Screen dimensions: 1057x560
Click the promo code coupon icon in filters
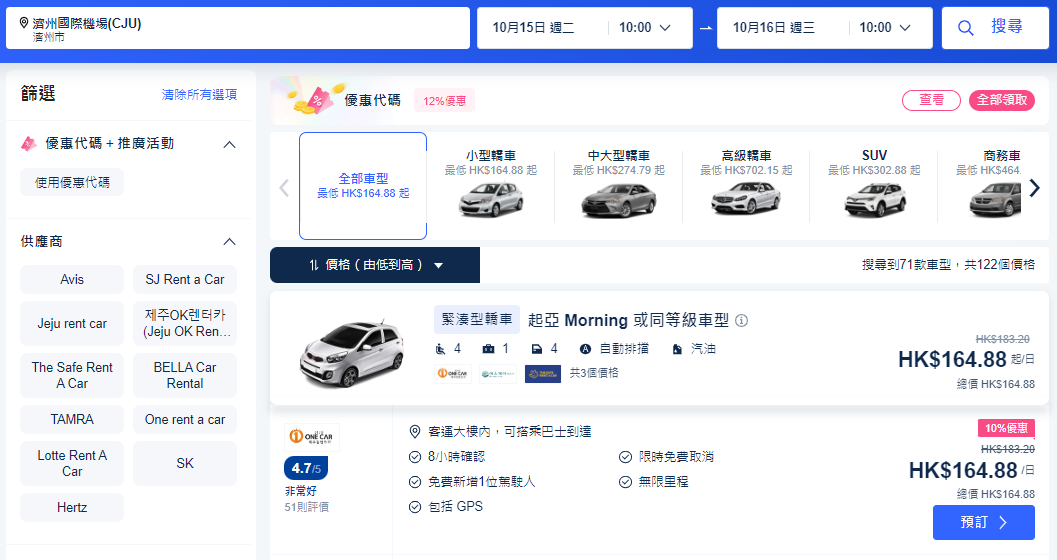coord(28,144)
